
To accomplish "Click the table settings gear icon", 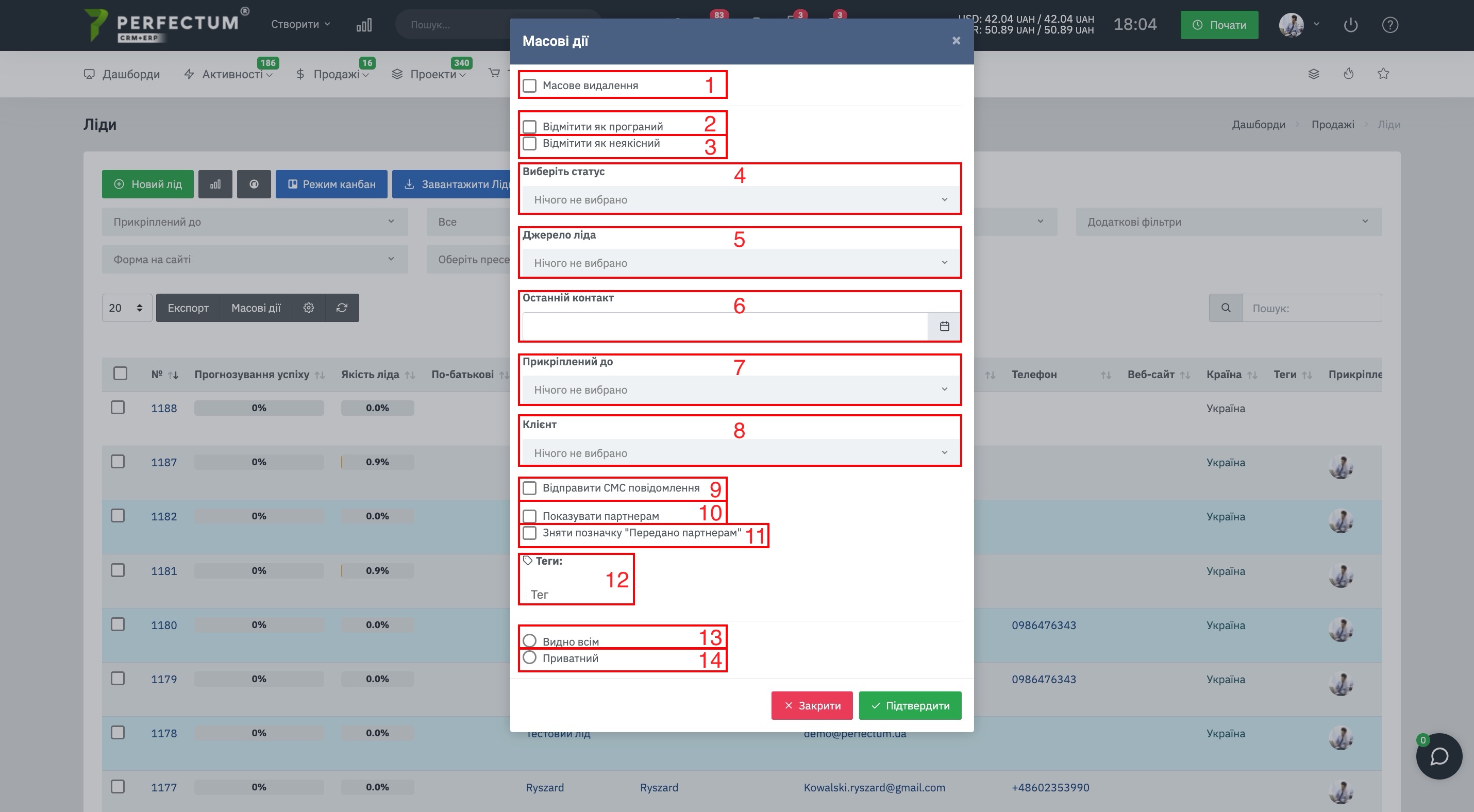I will point(308,308).
